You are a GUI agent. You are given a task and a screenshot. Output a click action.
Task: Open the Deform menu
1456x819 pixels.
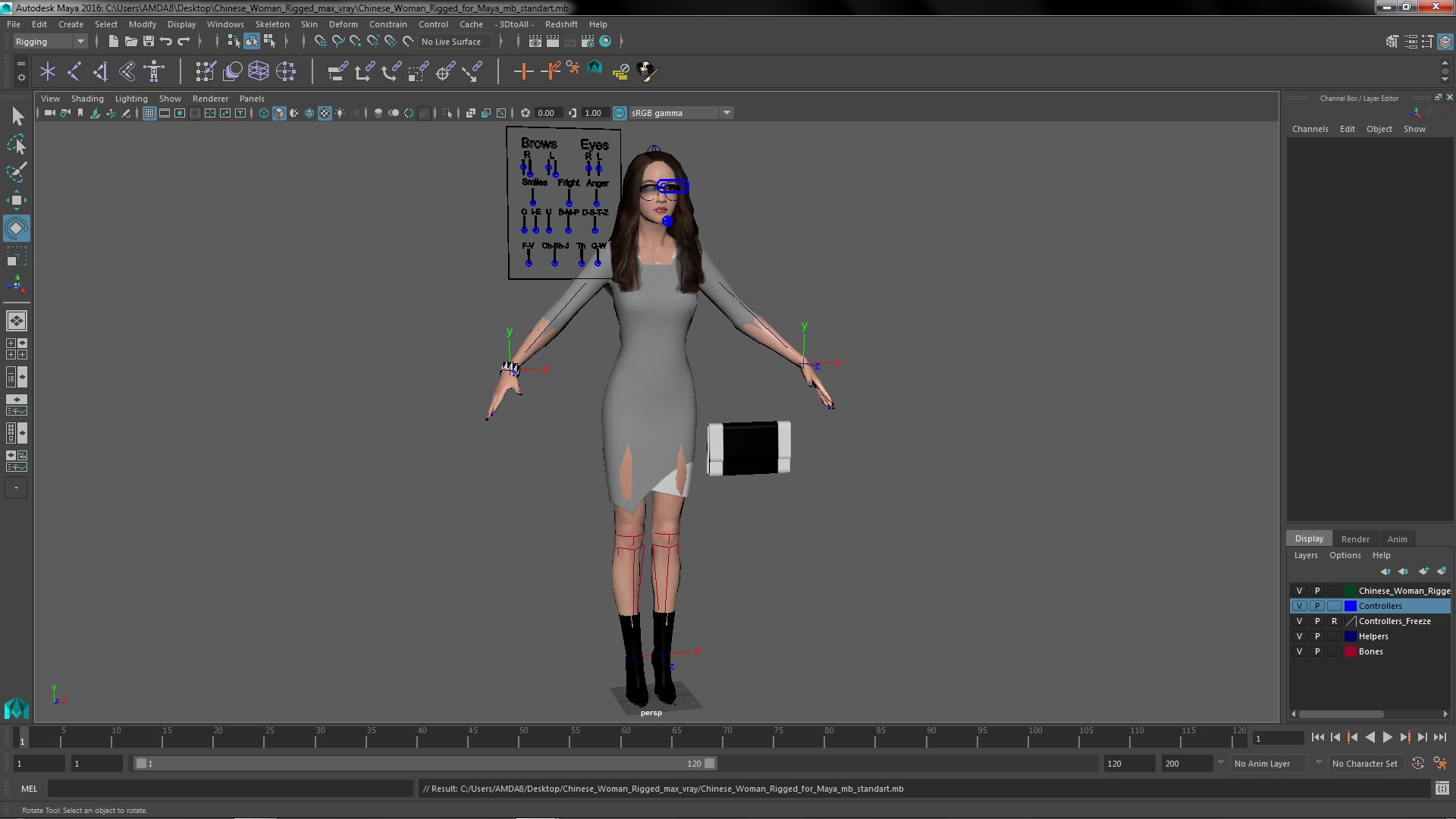pos(343,24)
